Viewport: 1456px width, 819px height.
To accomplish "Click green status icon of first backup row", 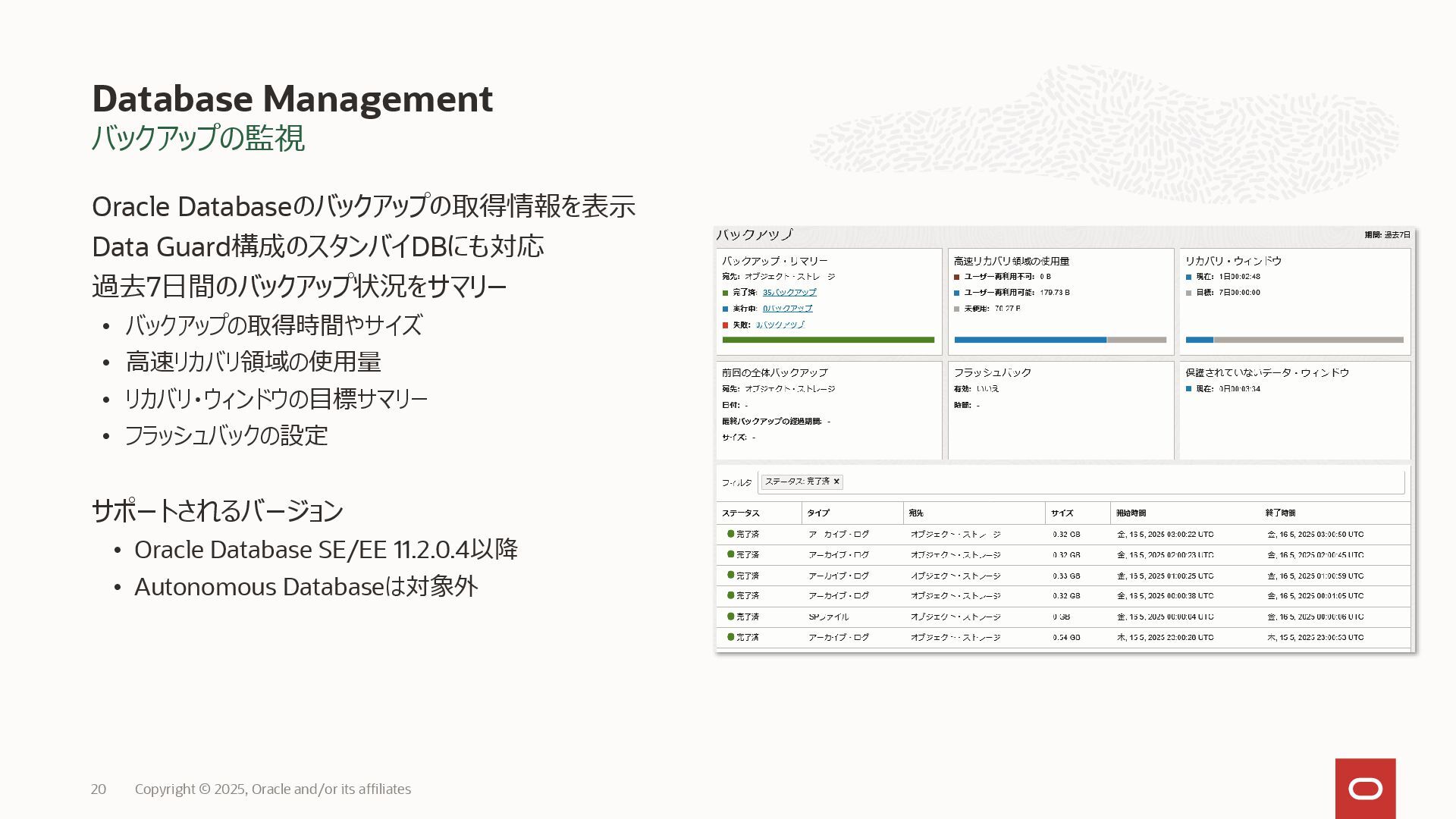I will [x=730, y=534].
